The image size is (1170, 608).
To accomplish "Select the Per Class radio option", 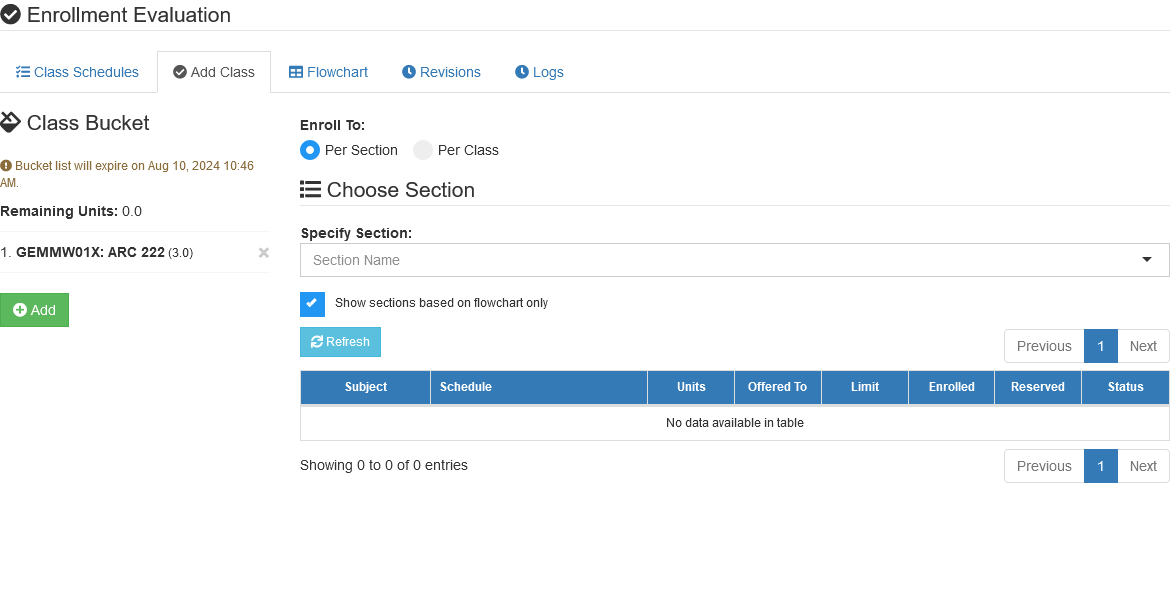I will [423, 150].
